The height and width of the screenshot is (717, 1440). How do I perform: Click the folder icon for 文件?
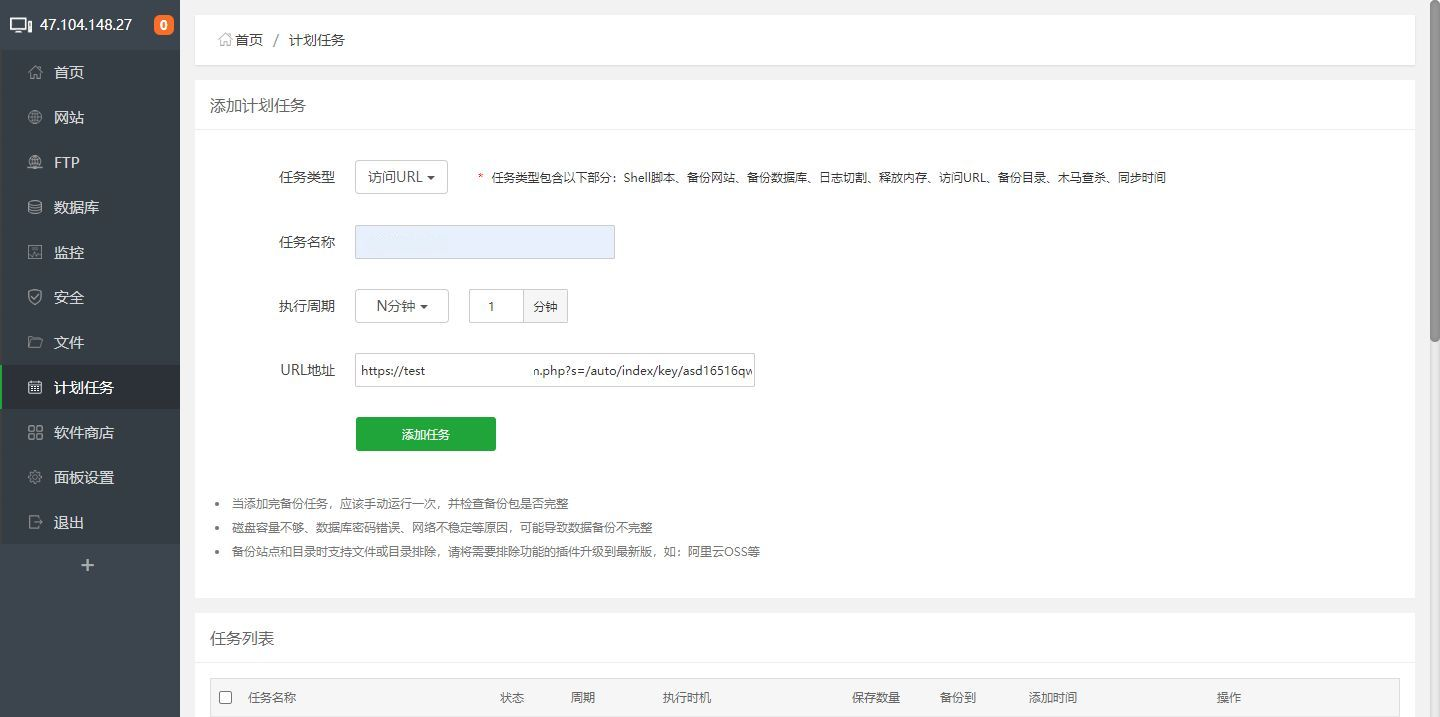tap(35, 342)
